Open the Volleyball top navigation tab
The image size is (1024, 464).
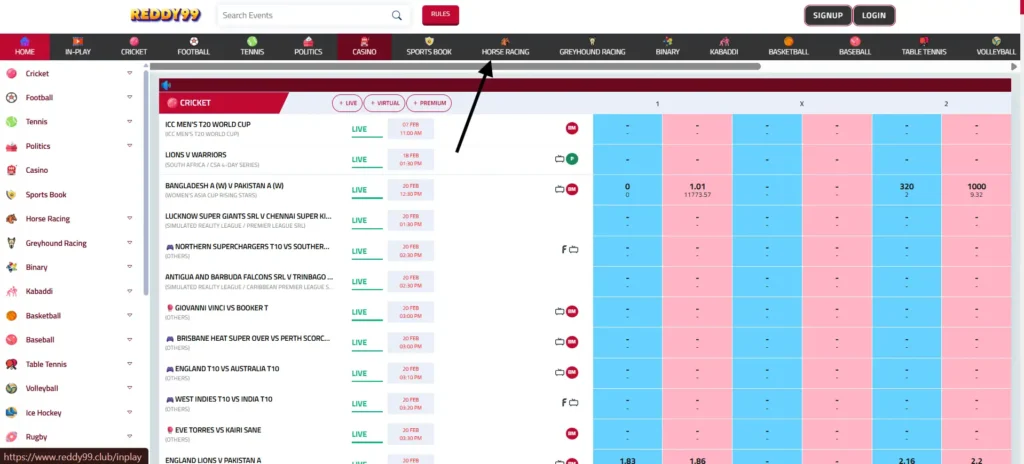click(996, 46)
